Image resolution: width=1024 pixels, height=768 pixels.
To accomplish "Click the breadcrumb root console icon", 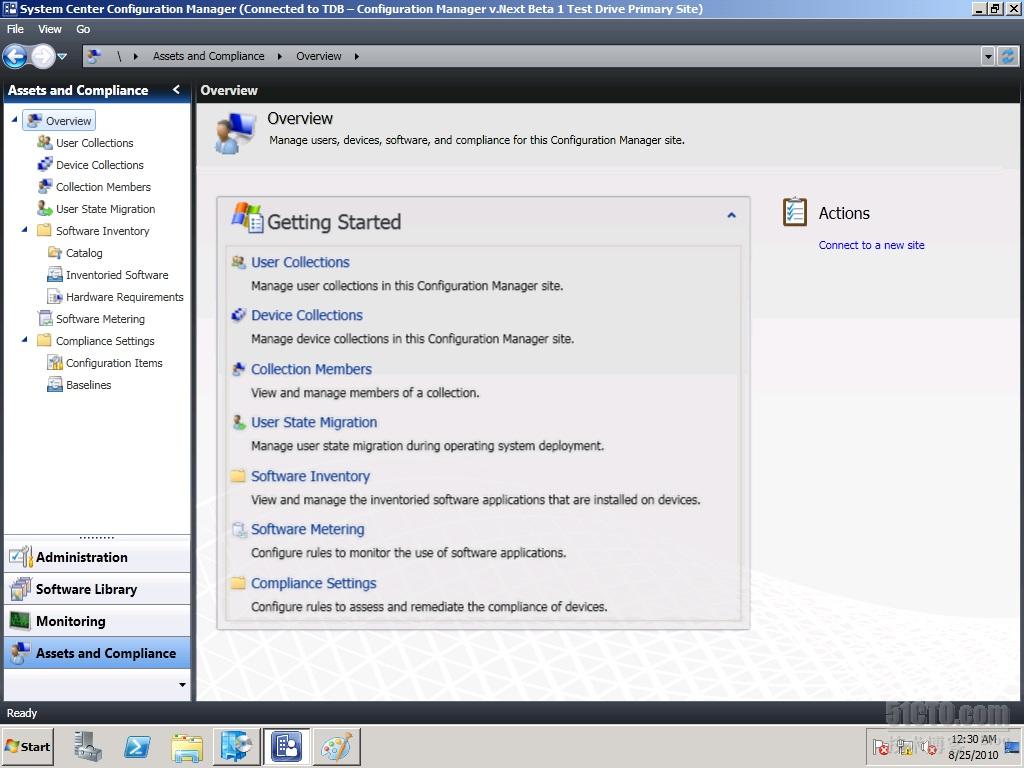I will pyautogui.click(x=94, y=56).
